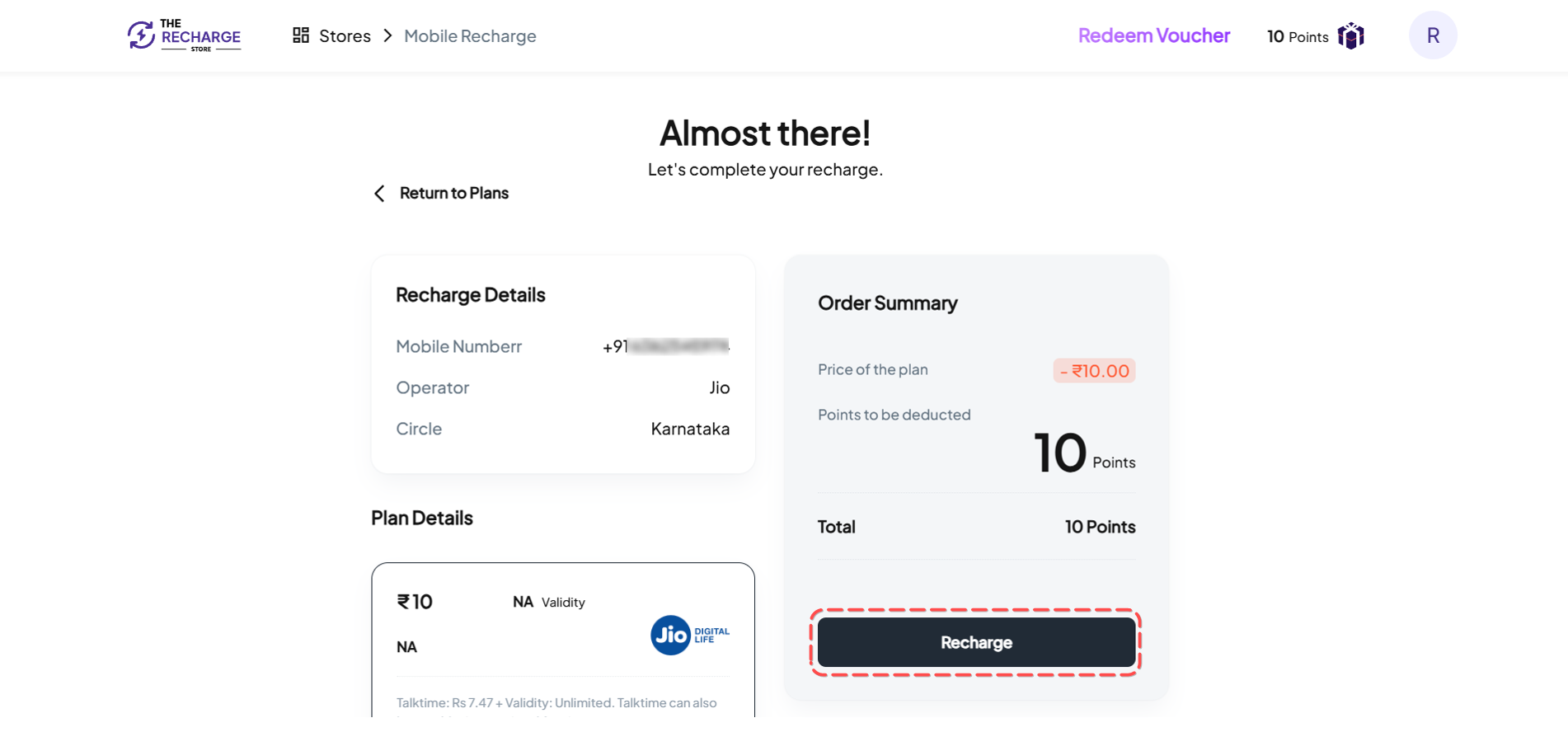Click the Stores grid icon
This screenshot has width=1568, height=746.
coord(301,35)
